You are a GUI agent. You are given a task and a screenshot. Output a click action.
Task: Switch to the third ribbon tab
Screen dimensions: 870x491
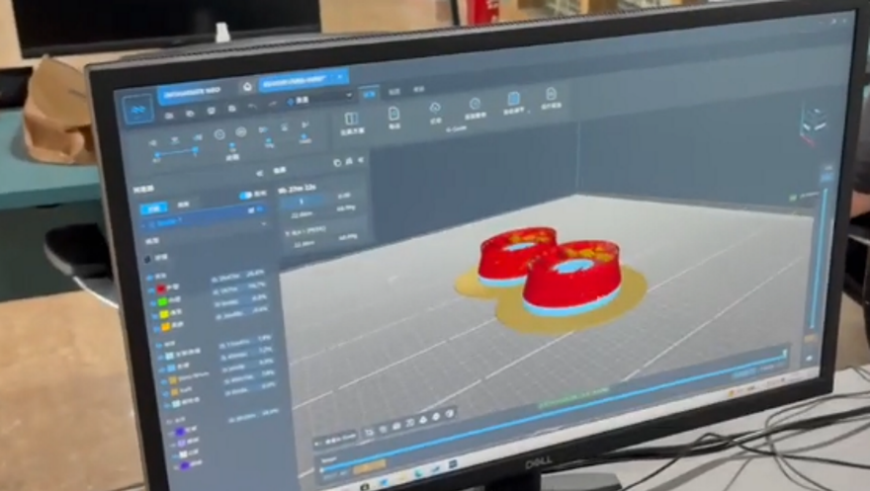tap(419, 89)
